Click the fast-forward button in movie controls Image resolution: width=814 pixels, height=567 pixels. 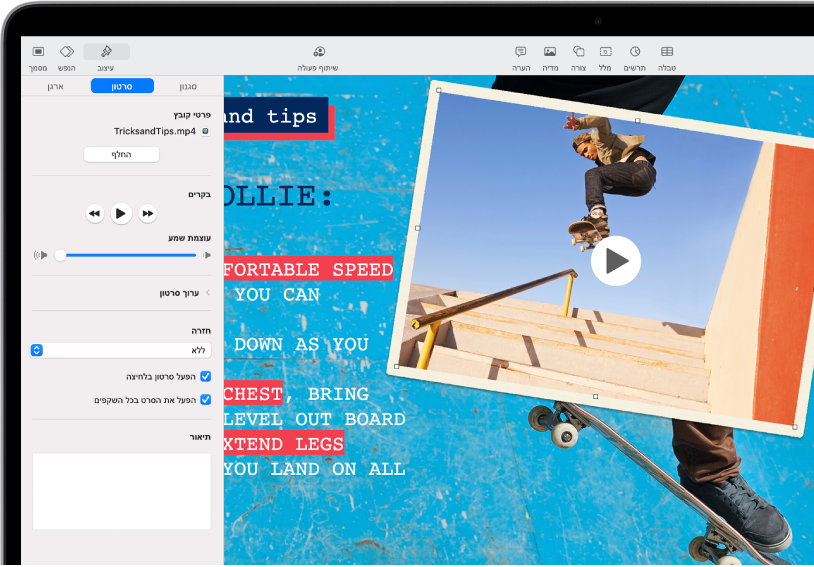[x=148, y=213]
